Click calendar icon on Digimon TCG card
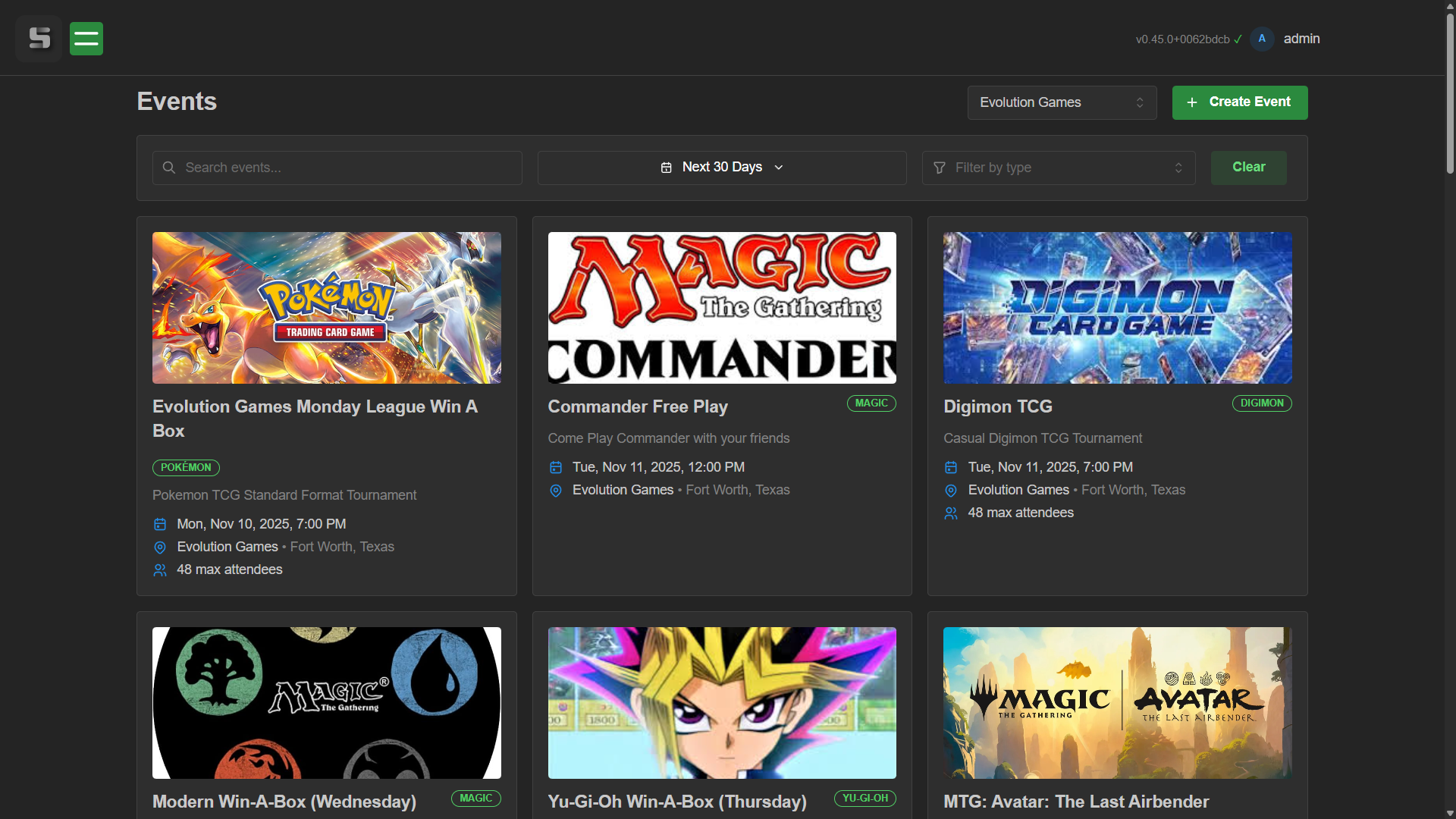The image size is (1456, 819). [951, 468]
